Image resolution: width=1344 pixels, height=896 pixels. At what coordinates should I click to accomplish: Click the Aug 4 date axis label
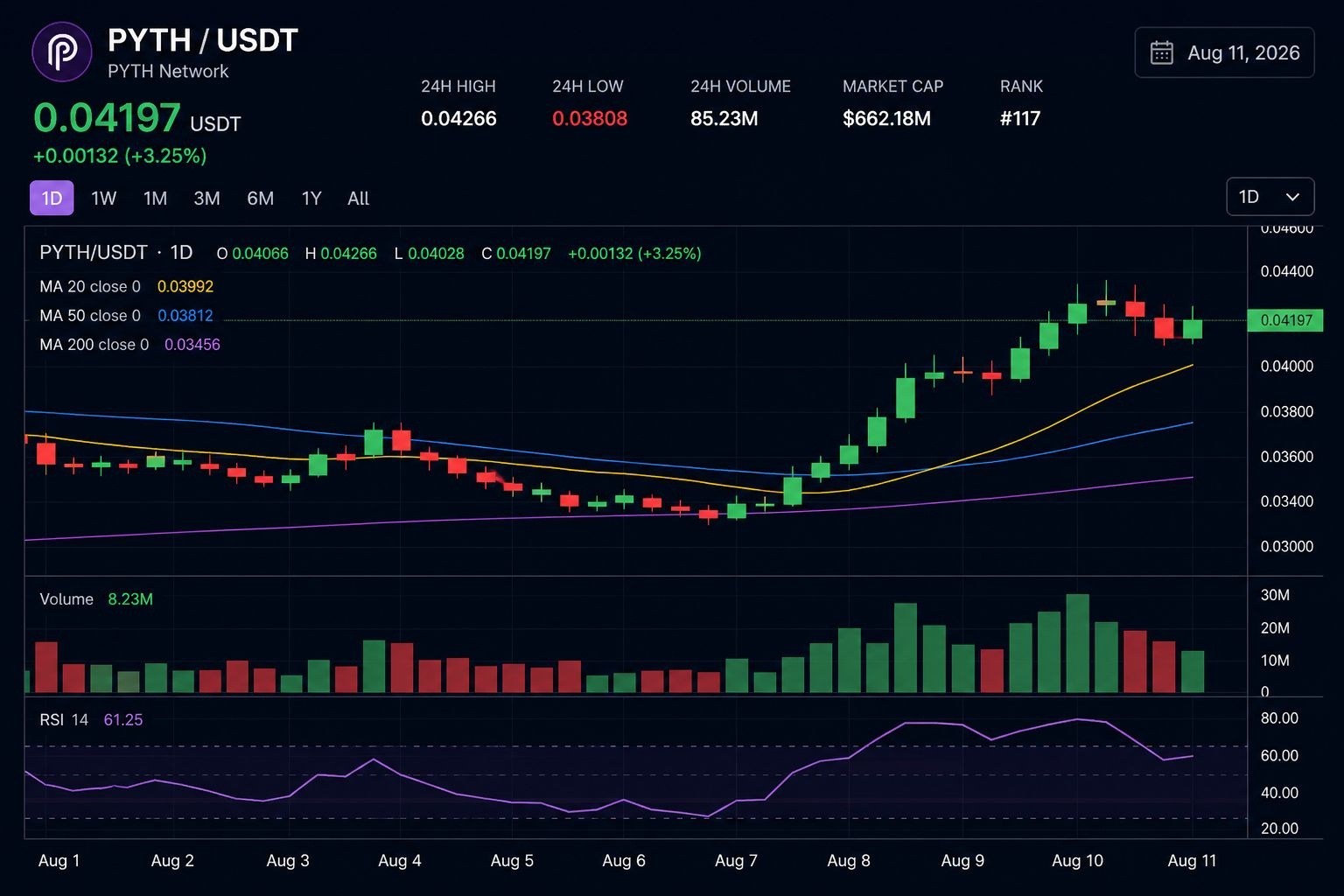click(x=400, y=861)
